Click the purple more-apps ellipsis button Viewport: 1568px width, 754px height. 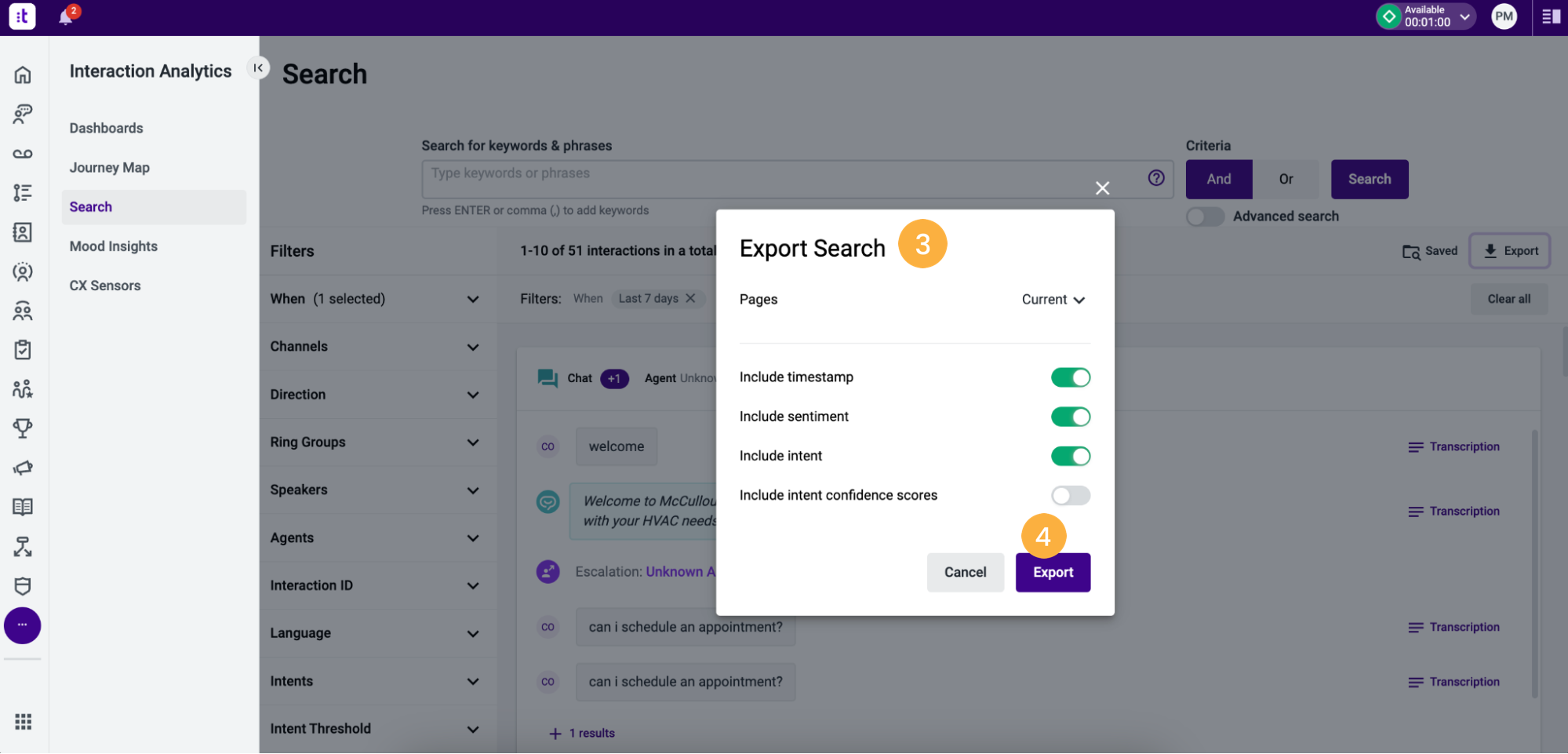[23, 625]
